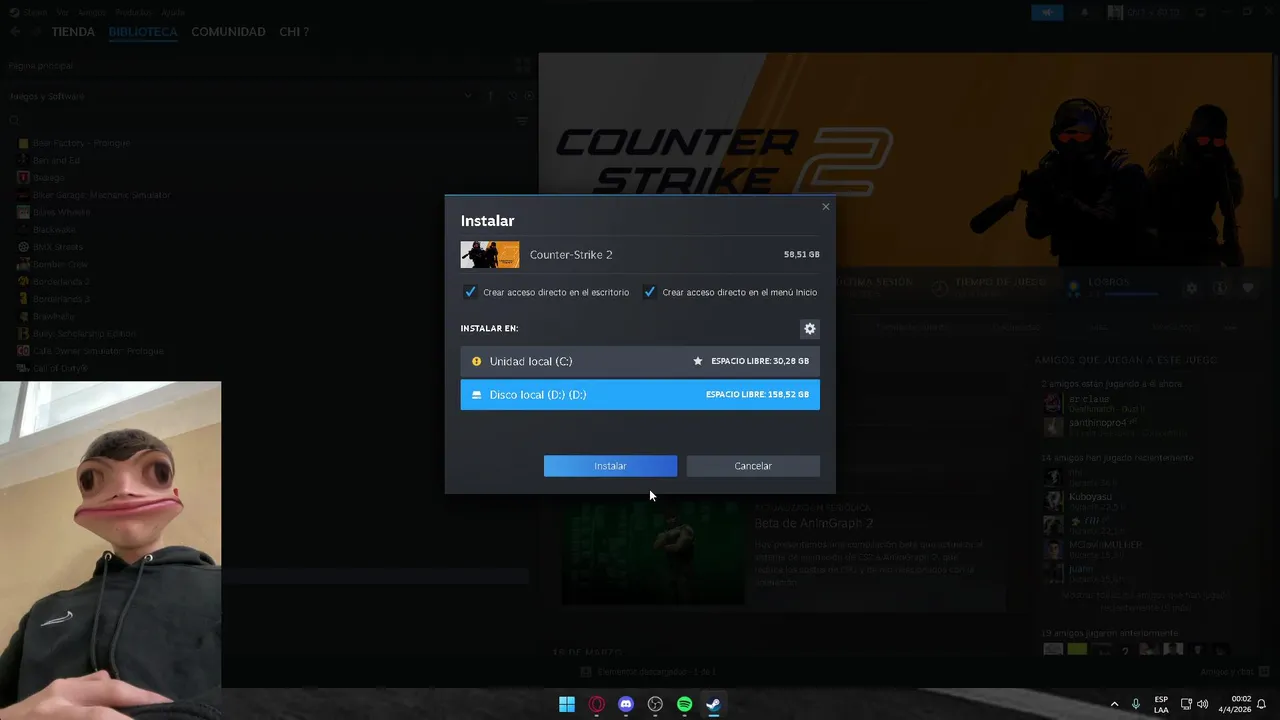
Task: Open friend Kuboyasu in friends list
Action: (x=1090, y=496)
